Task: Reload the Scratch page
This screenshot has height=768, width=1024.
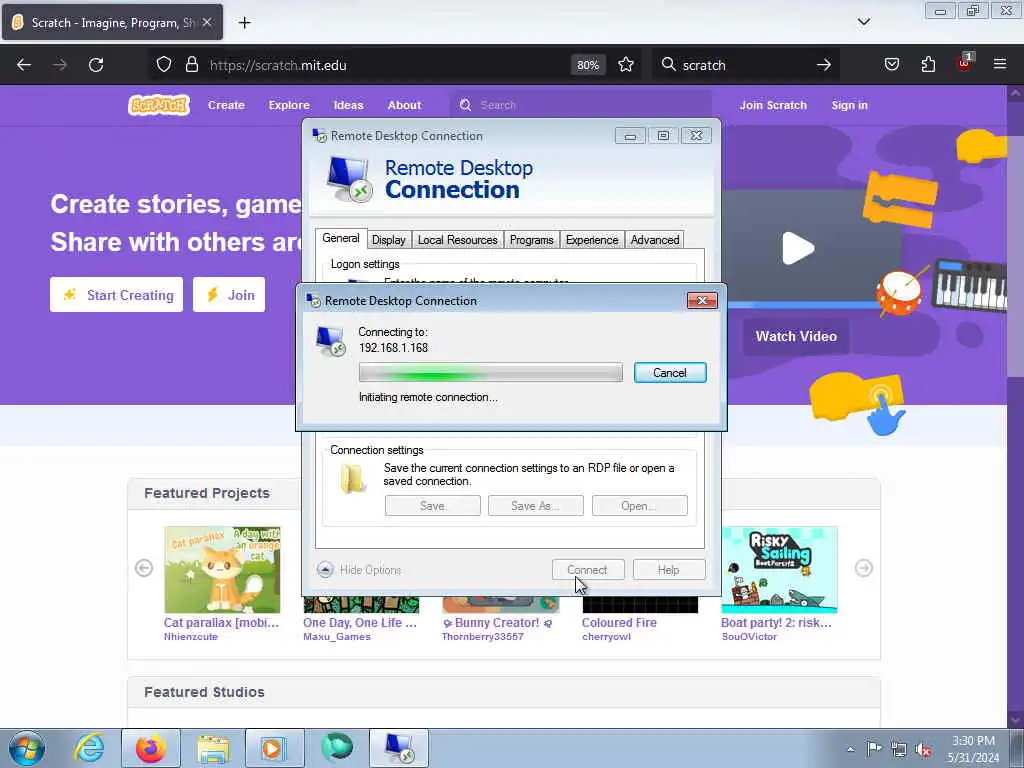Action: (96, 65)
